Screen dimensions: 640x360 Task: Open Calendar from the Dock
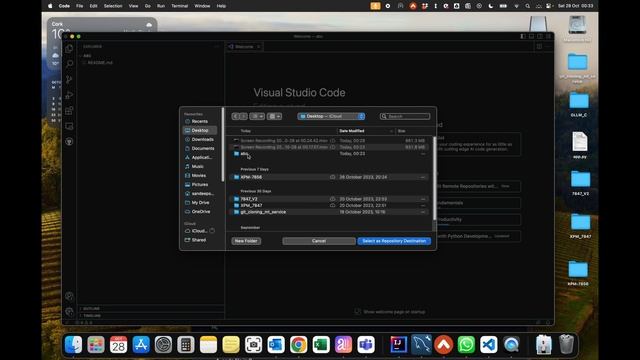click(x=118, y=345)
